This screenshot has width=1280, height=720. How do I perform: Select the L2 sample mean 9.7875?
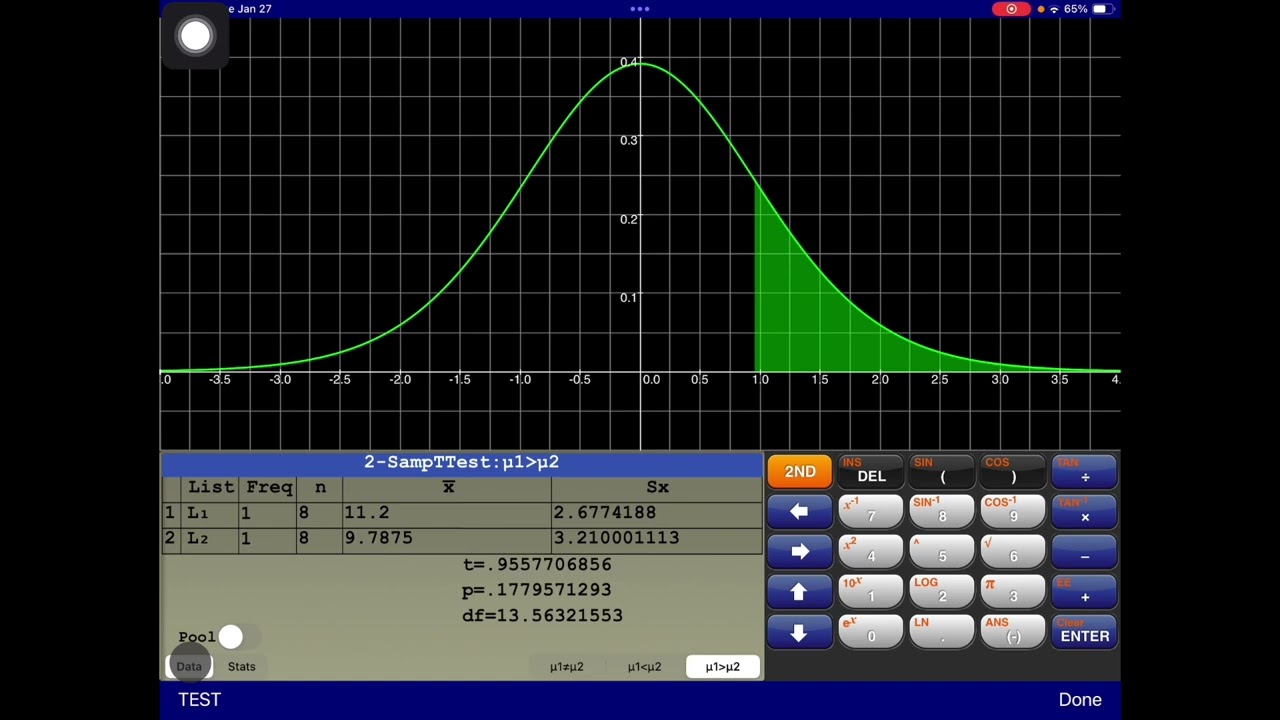click(447, 538)
